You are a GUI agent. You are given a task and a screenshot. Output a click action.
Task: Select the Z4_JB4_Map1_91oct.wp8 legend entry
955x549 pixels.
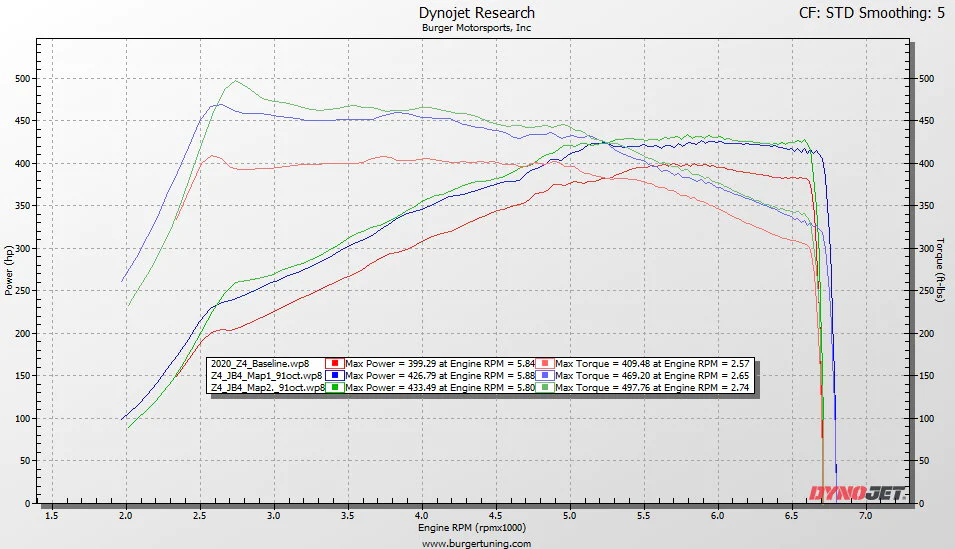click(x=266, y=375)
